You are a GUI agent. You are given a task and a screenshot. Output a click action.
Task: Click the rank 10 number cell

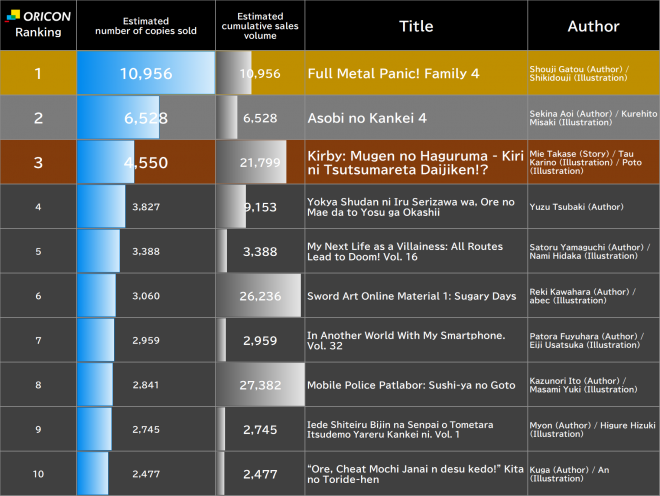(38, 474)
